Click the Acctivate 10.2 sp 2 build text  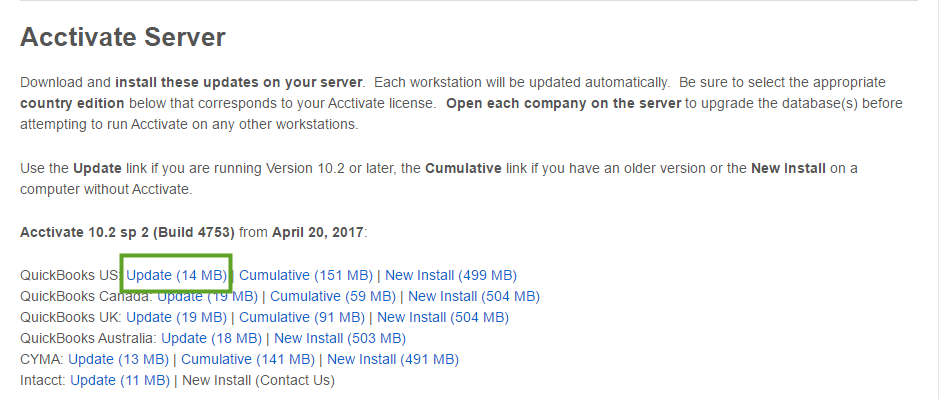click(x=128, y=232)
